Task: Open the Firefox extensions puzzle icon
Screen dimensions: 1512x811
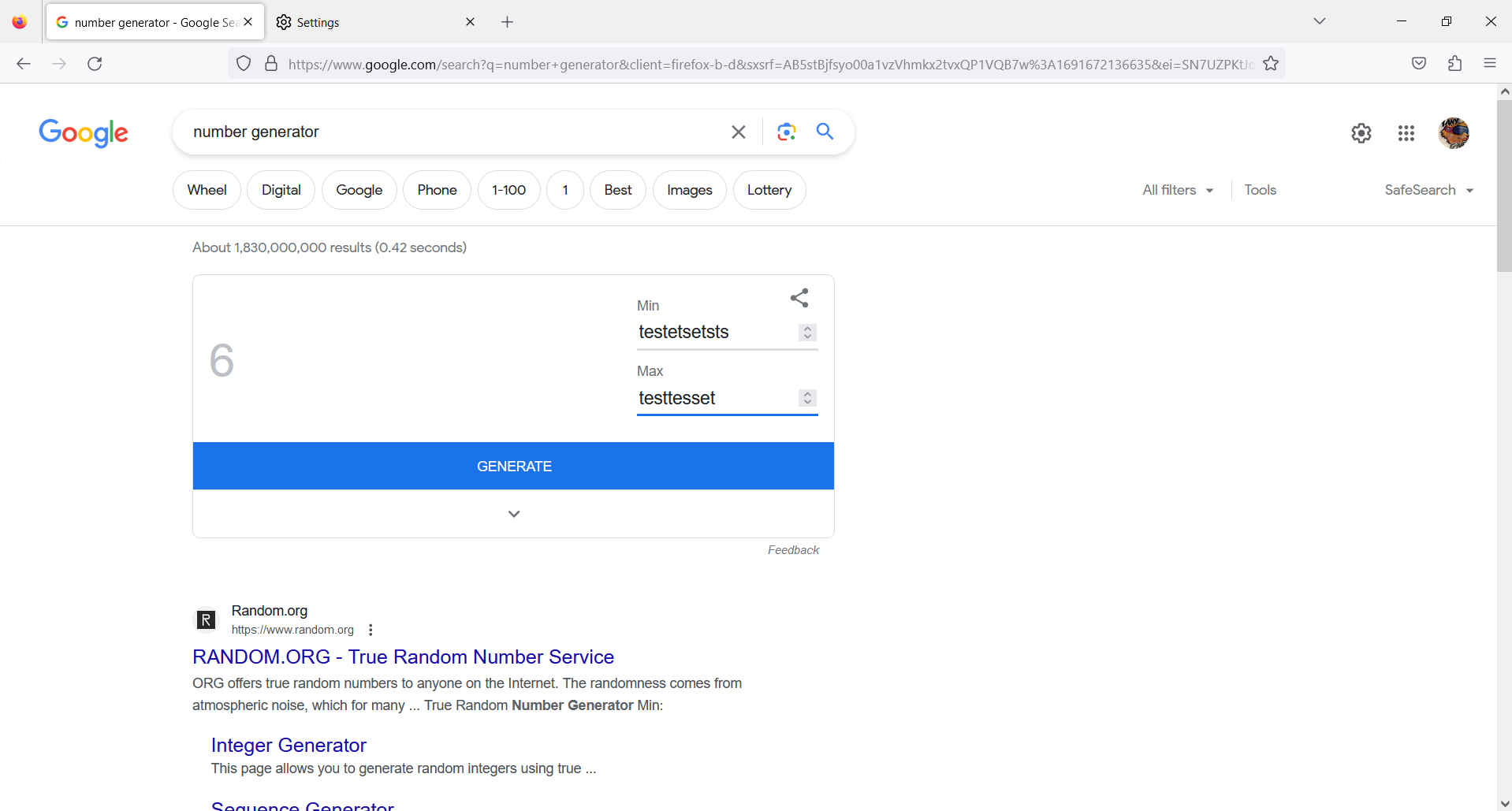Action: pos(1455,64)
